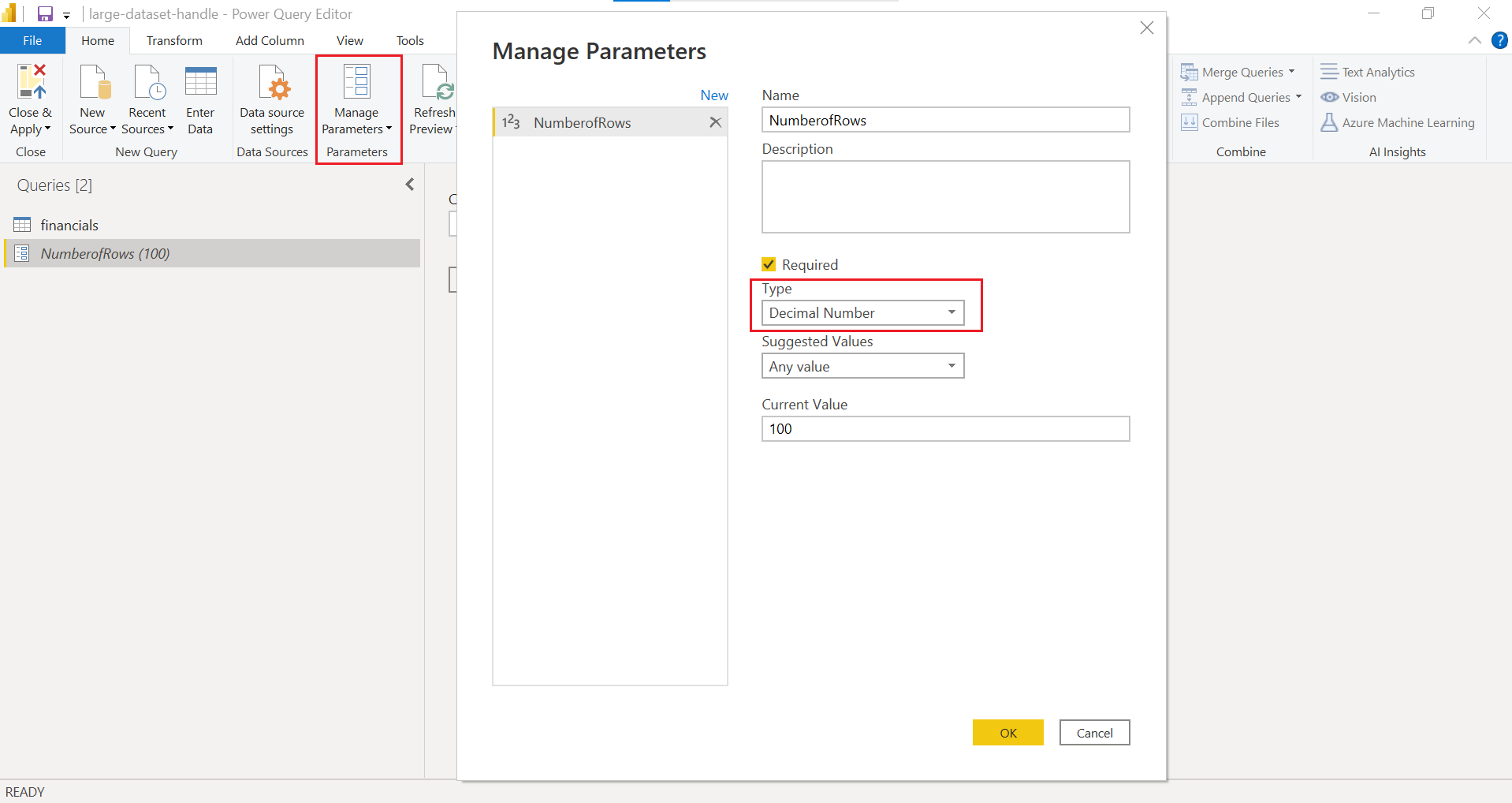Image resolution: width=1512 pixels, height=803 pixels.
Task: Open the Suggested Values dropdown
Action: pyautogui.click(x=862, y=366)
